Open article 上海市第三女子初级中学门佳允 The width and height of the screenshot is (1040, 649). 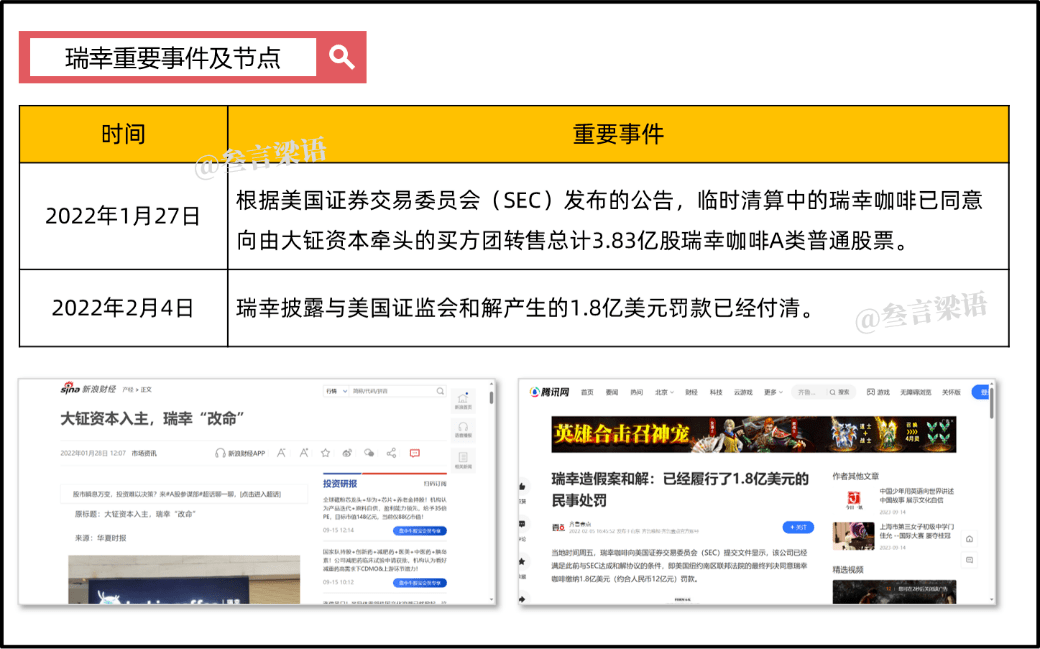click(917, 531)
